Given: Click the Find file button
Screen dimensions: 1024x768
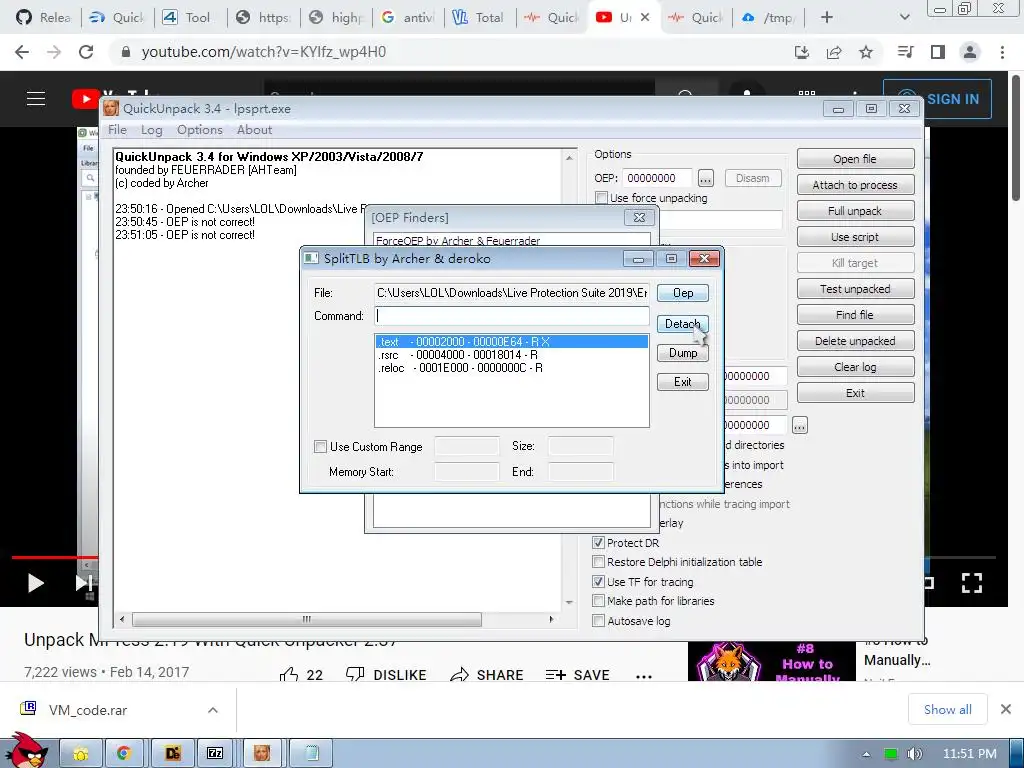Looking at the screenshot, I should [856, 315].
